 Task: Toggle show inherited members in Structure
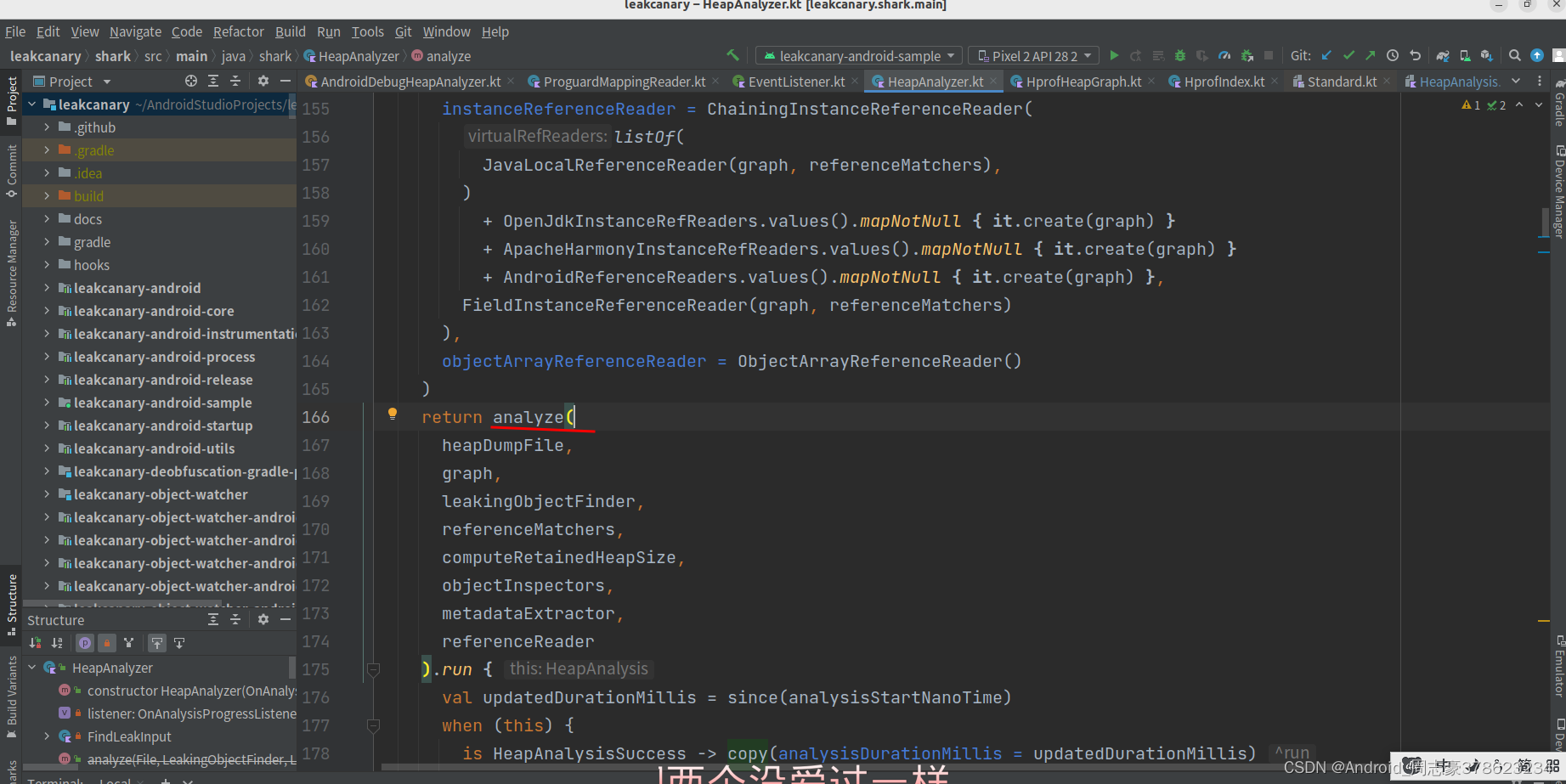coord(128,643)
